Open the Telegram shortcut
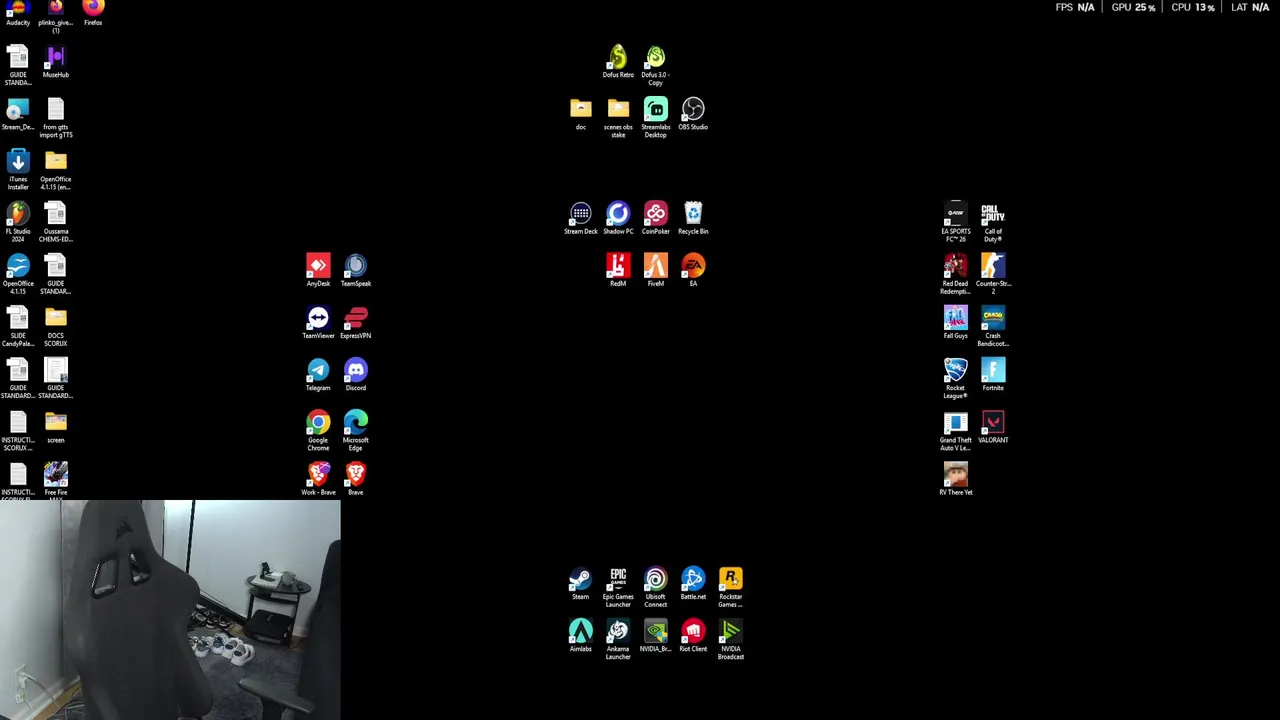This screenshot has height=720, width=1280. point(318,375)
